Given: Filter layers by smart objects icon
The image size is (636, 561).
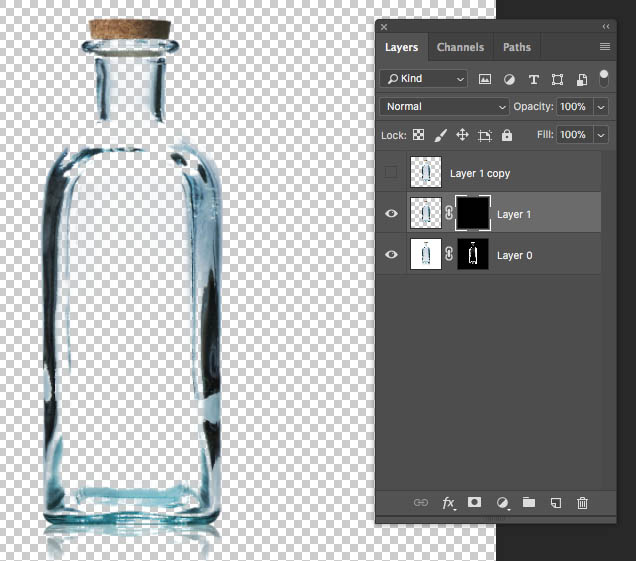Looking at the screenshot, I should 582,80.
